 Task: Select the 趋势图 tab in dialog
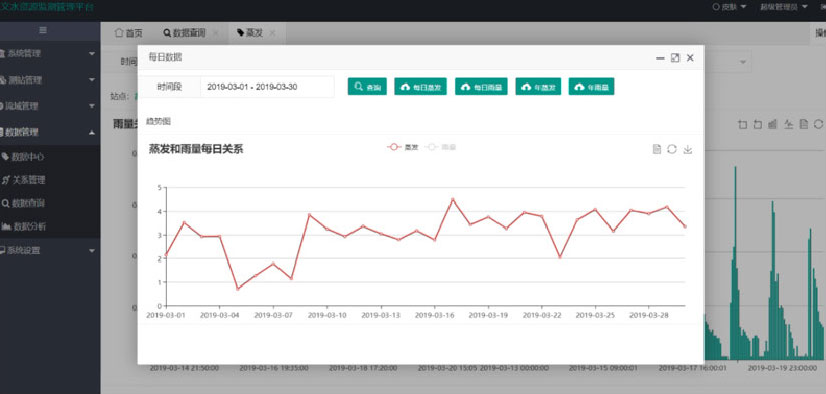[158, 121]
